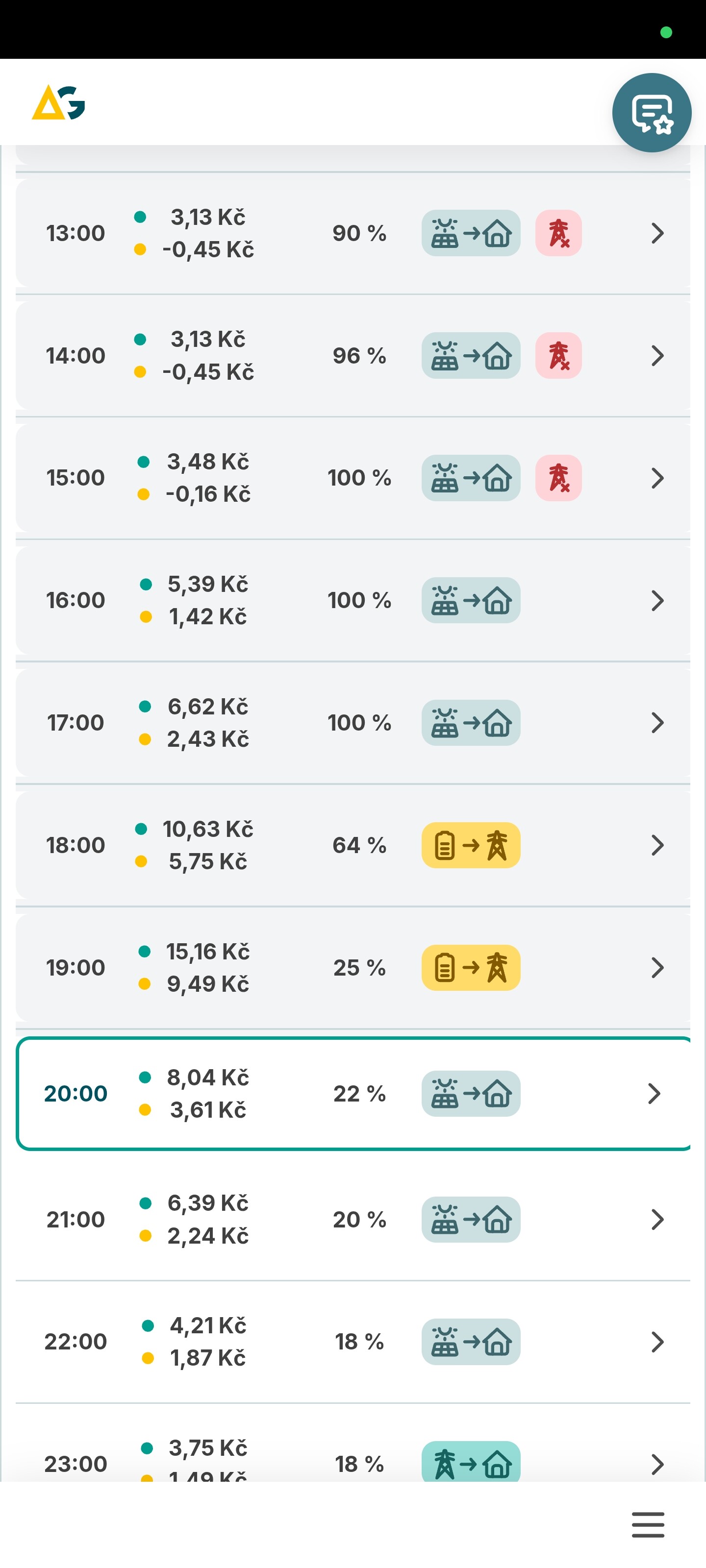
Task: Select the 10,63 Kč price at 18:00
Action: [x=208, y=829]
